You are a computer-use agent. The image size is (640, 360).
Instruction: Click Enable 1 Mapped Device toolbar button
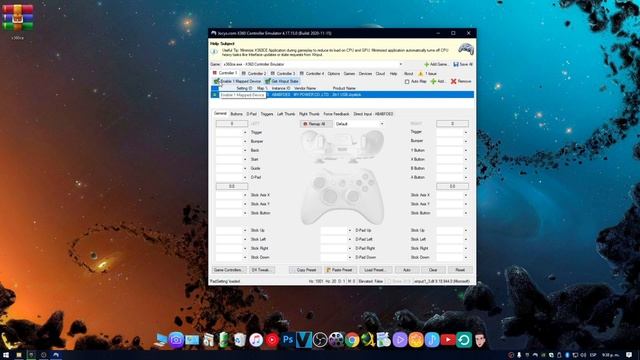tap(238, 81)
